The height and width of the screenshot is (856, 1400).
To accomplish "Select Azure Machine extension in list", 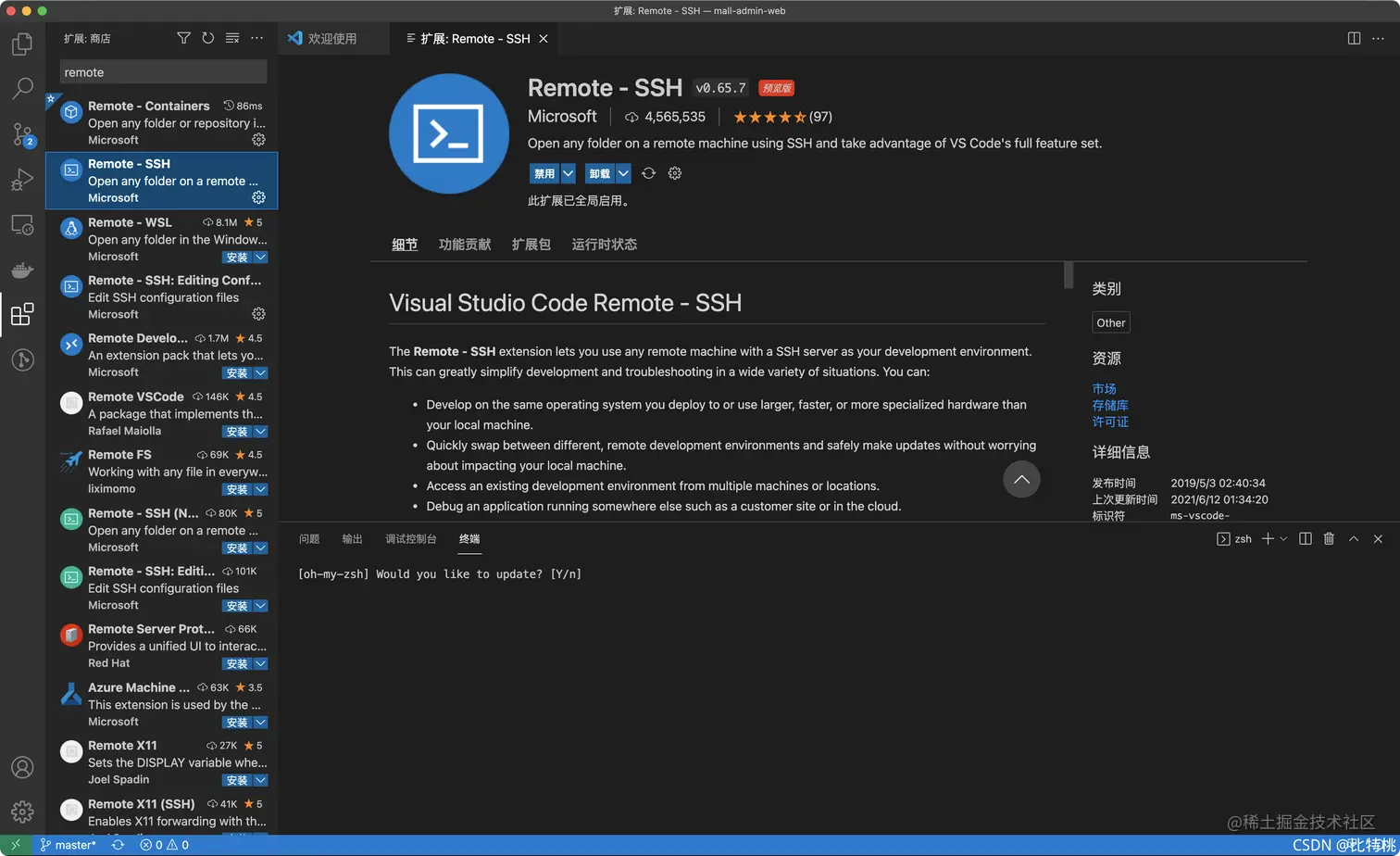I will coord(162,704).
